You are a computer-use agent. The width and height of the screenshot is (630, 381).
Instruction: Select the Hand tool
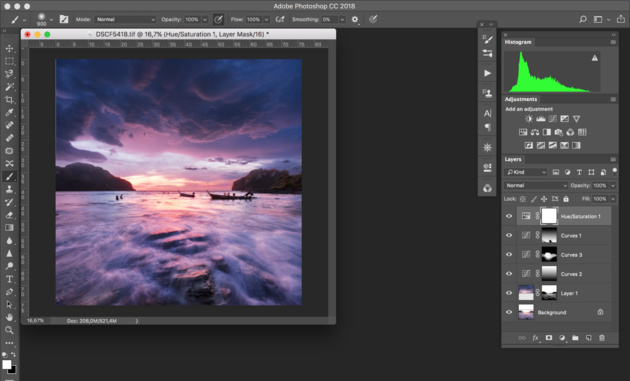coord(9,317)
